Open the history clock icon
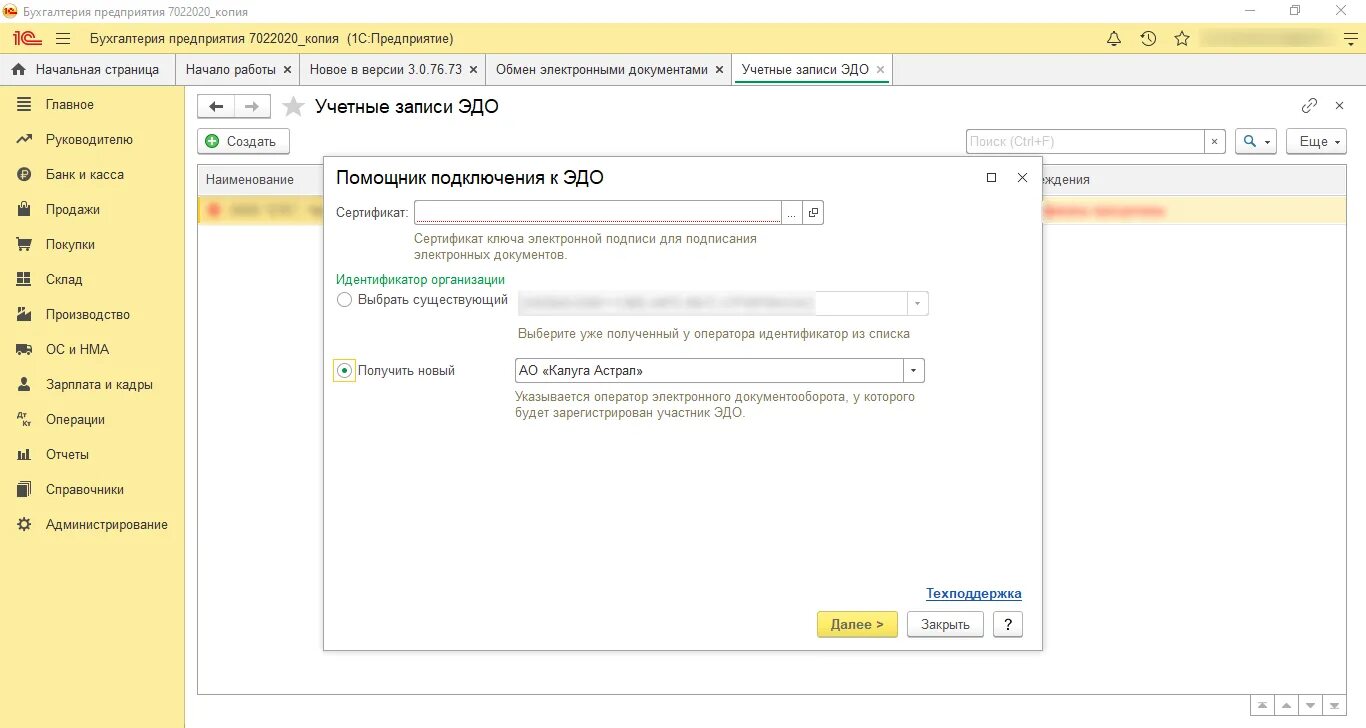This screenshot has width=1366, height=728. click(1148, 39)
